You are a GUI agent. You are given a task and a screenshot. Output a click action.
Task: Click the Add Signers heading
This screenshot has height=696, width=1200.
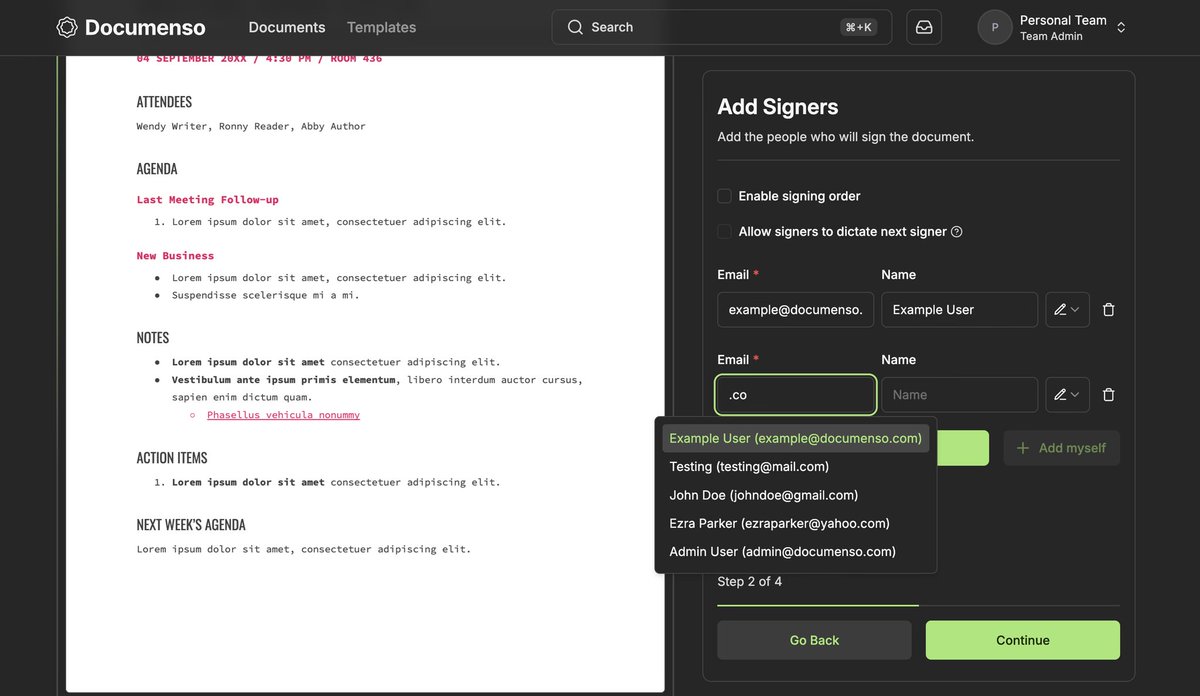(x=778, y=107)
